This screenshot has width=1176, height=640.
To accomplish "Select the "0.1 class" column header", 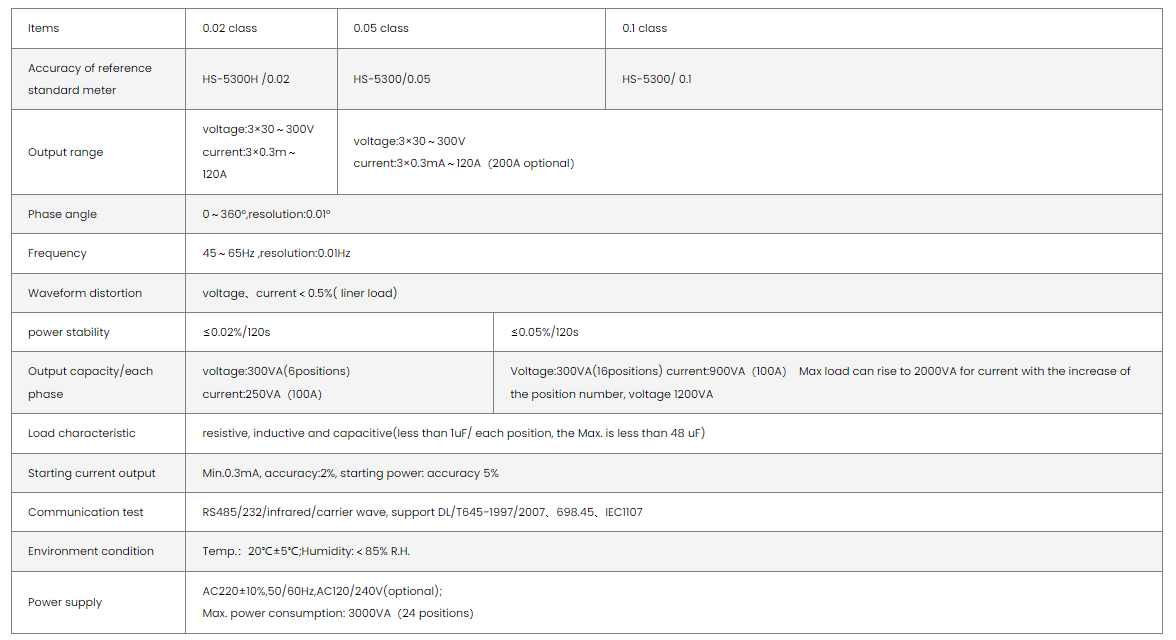I will [644, 28].
